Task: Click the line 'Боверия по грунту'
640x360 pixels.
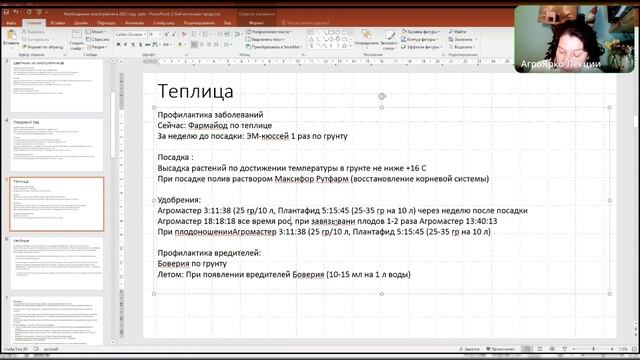Action: pyautogui.click(x=192, y=264)
